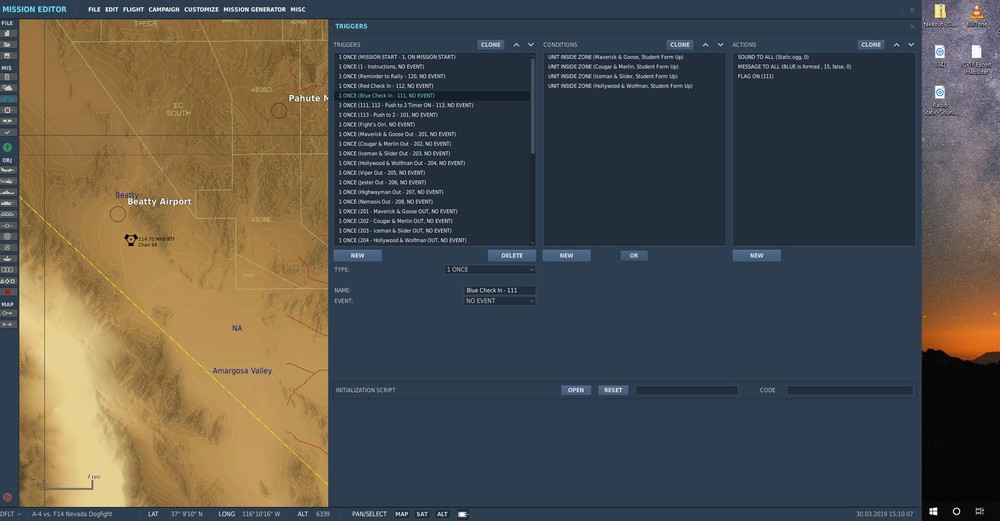Click the red exit icon at bottom-left
This screenshot has width=1000, height=521.
(8, 497)
